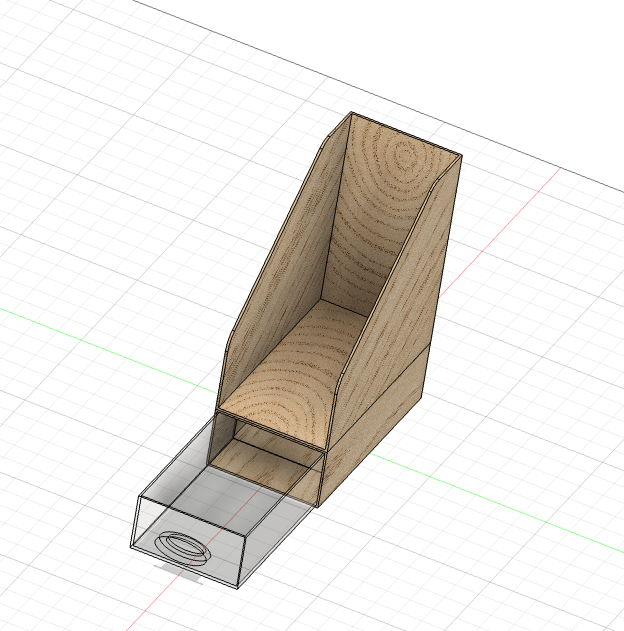This screenshot has height=631, width=624.
Task: Select the lower base side panel below seam
Action: (x=372, y=427)
